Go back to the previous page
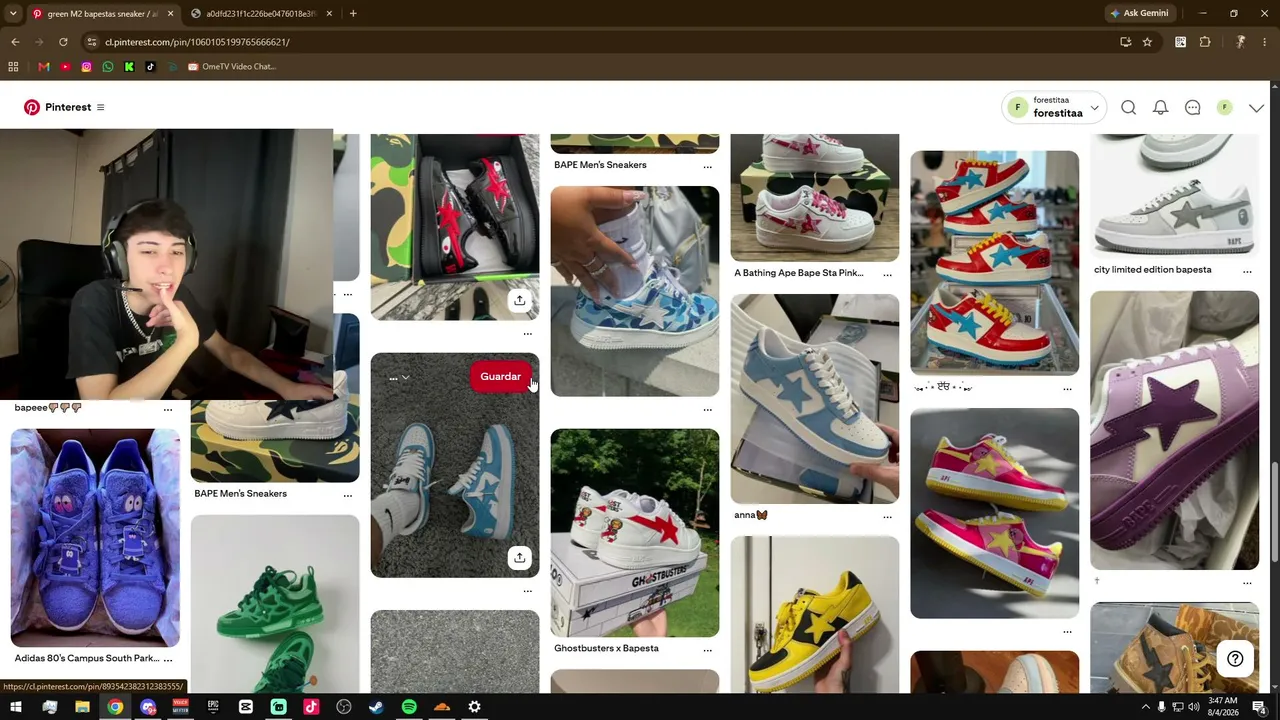 coord(15,42)
